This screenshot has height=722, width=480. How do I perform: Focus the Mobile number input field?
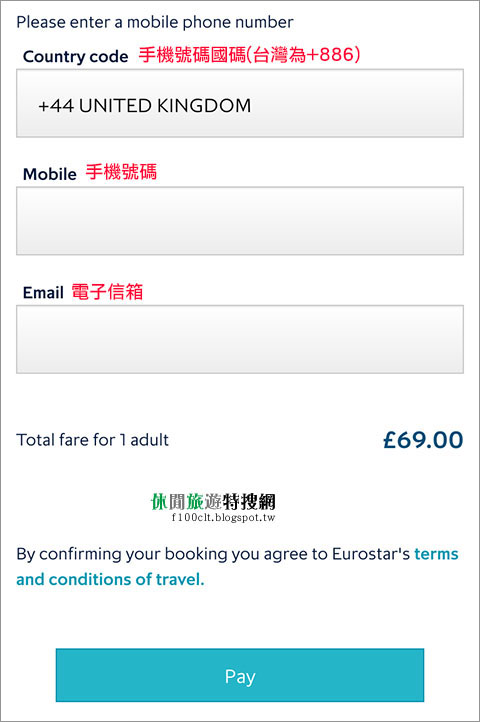coord(240,221)
